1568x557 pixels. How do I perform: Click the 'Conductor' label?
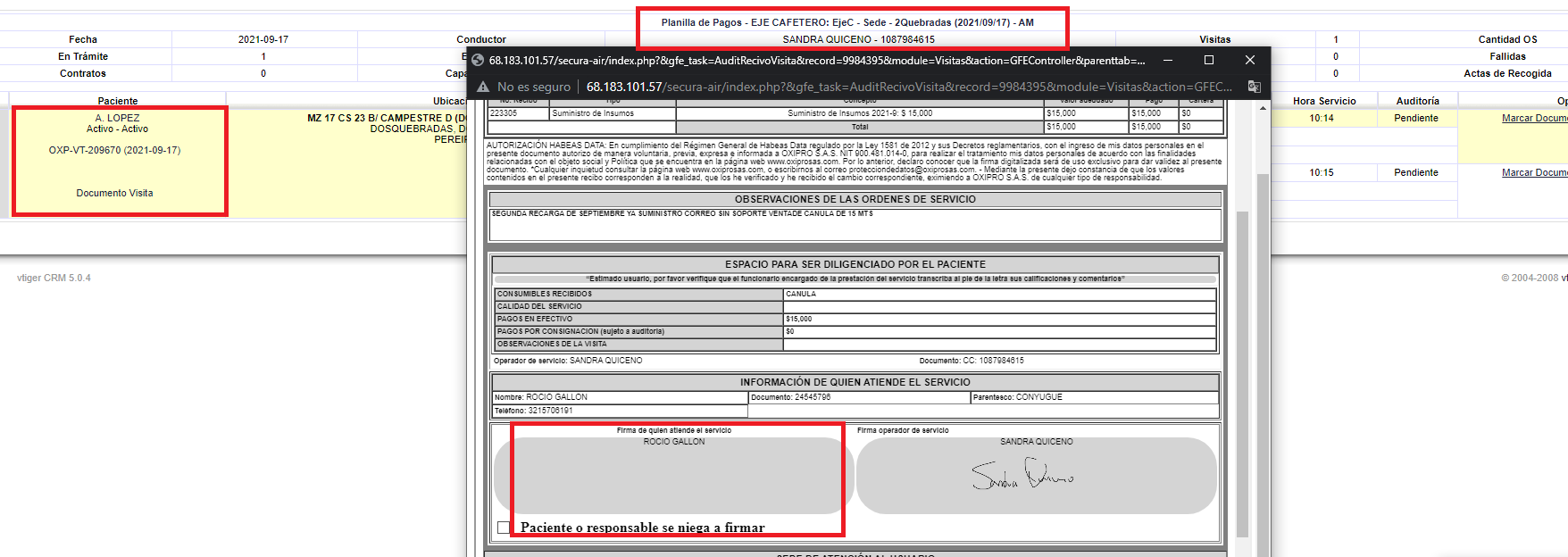click(x=481, y=39)
